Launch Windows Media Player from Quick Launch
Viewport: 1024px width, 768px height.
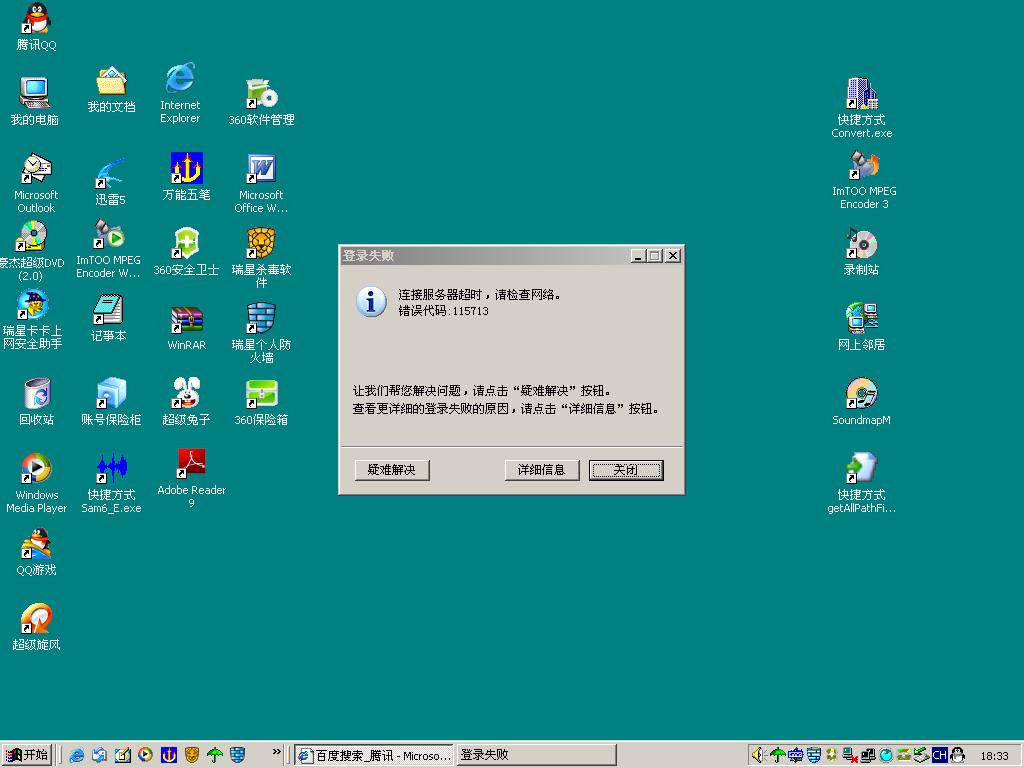(145, 755)
